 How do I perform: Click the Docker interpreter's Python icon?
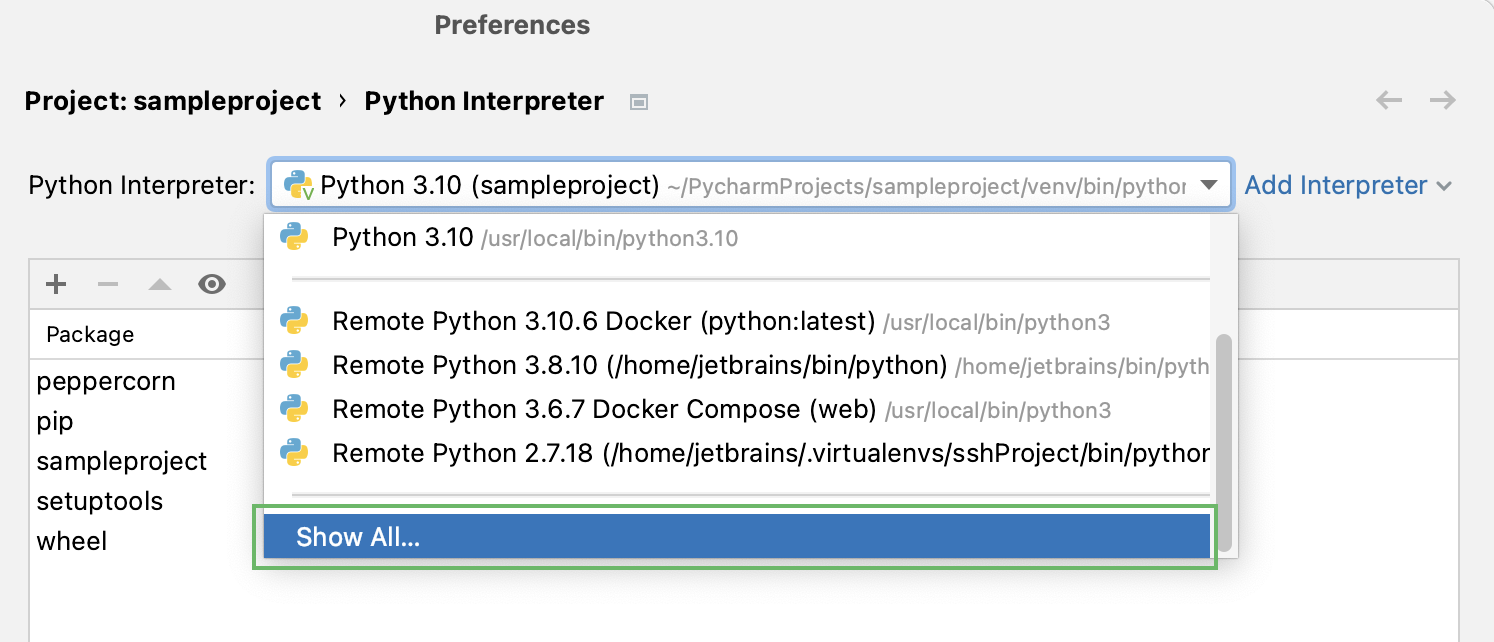(297, 320)
